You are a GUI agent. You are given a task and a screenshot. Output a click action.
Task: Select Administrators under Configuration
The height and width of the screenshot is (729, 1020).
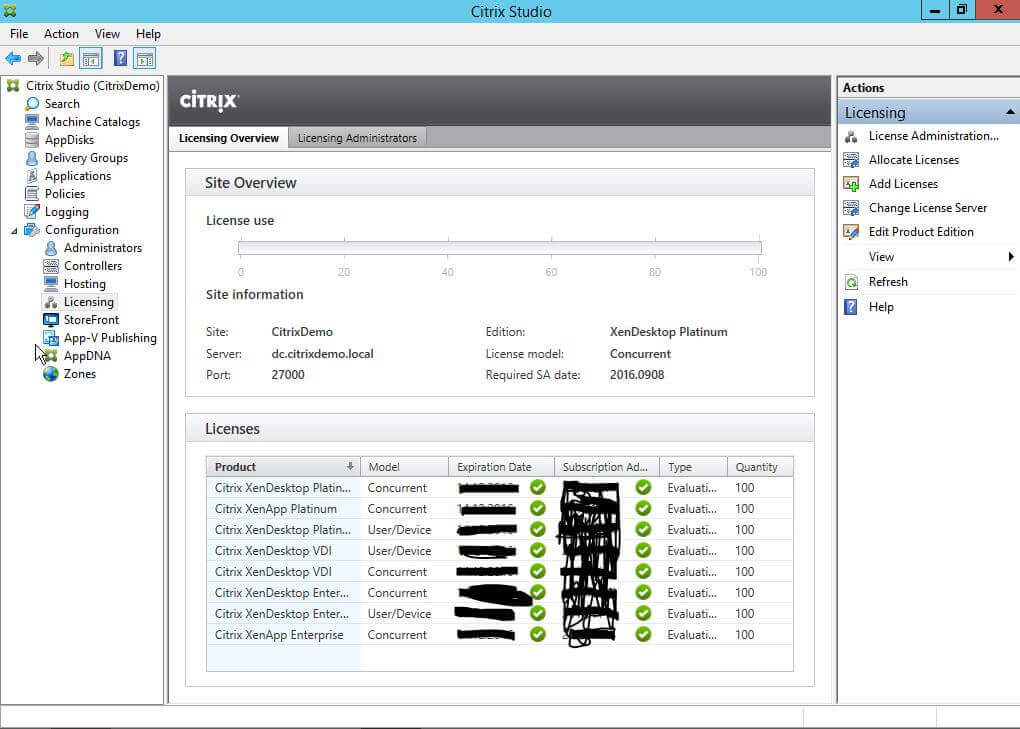[102, 248]
